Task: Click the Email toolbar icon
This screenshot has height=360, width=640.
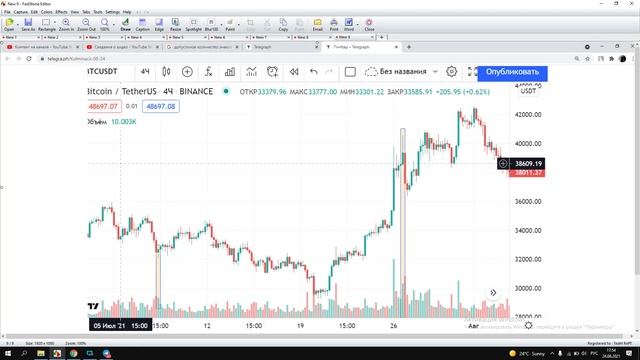Action: pyautogui.click(x=318, y=23)
